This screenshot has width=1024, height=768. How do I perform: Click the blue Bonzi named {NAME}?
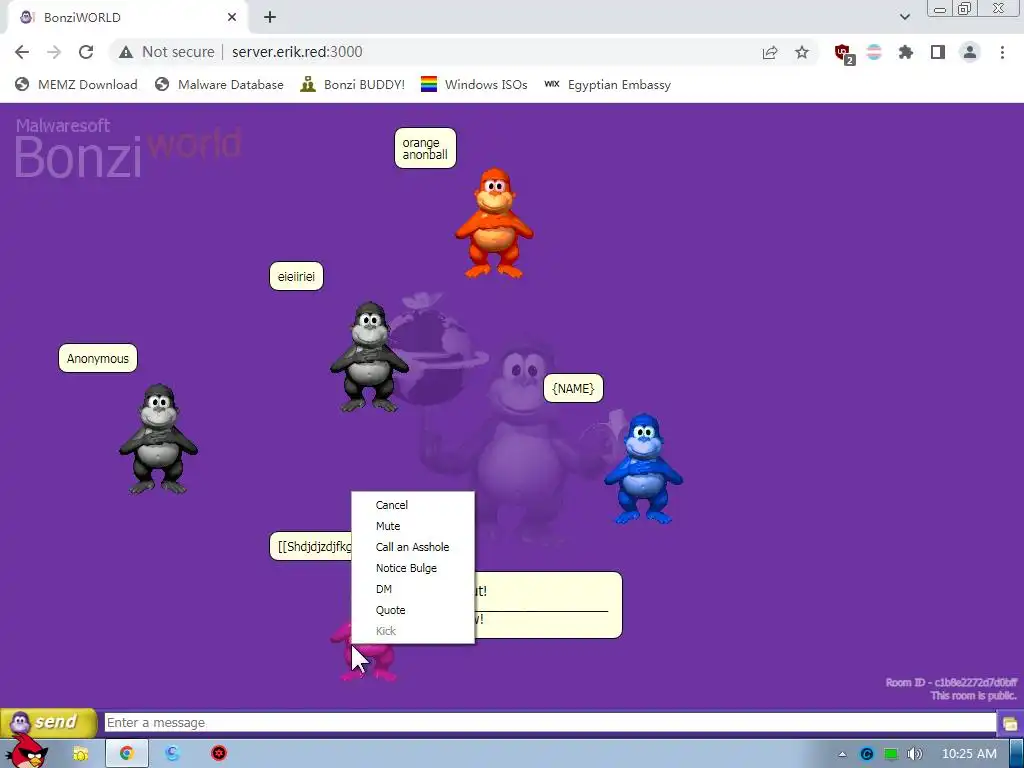(643, 468)
